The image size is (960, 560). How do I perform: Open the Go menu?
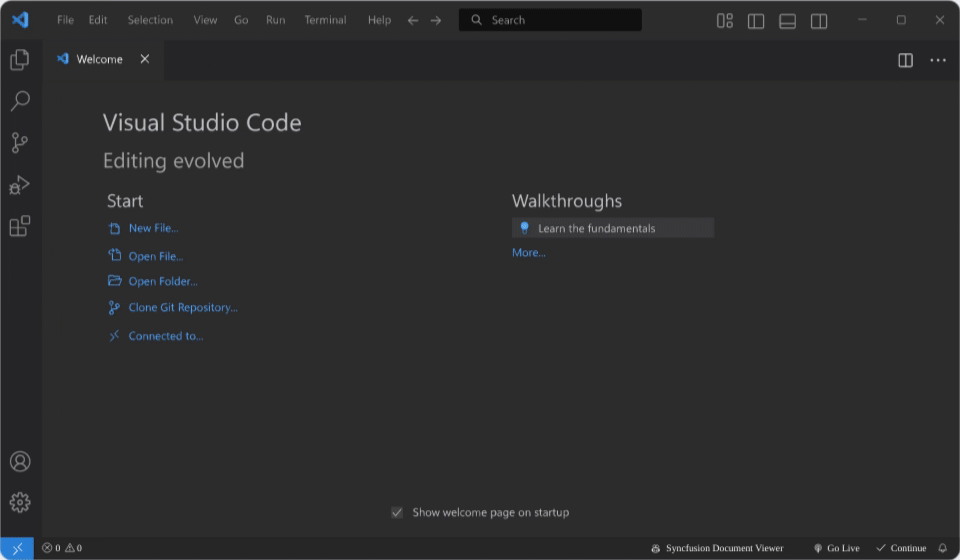[x=241, y=20]
